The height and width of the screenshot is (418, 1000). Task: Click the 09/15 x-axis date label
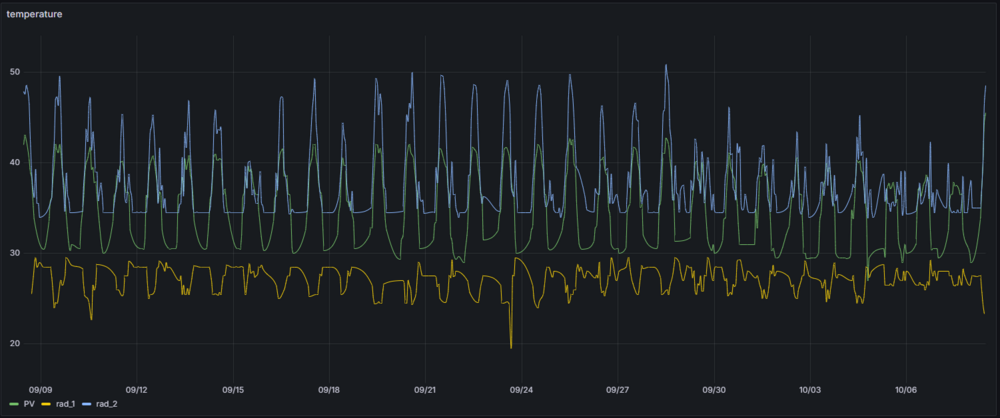(233, 390)
